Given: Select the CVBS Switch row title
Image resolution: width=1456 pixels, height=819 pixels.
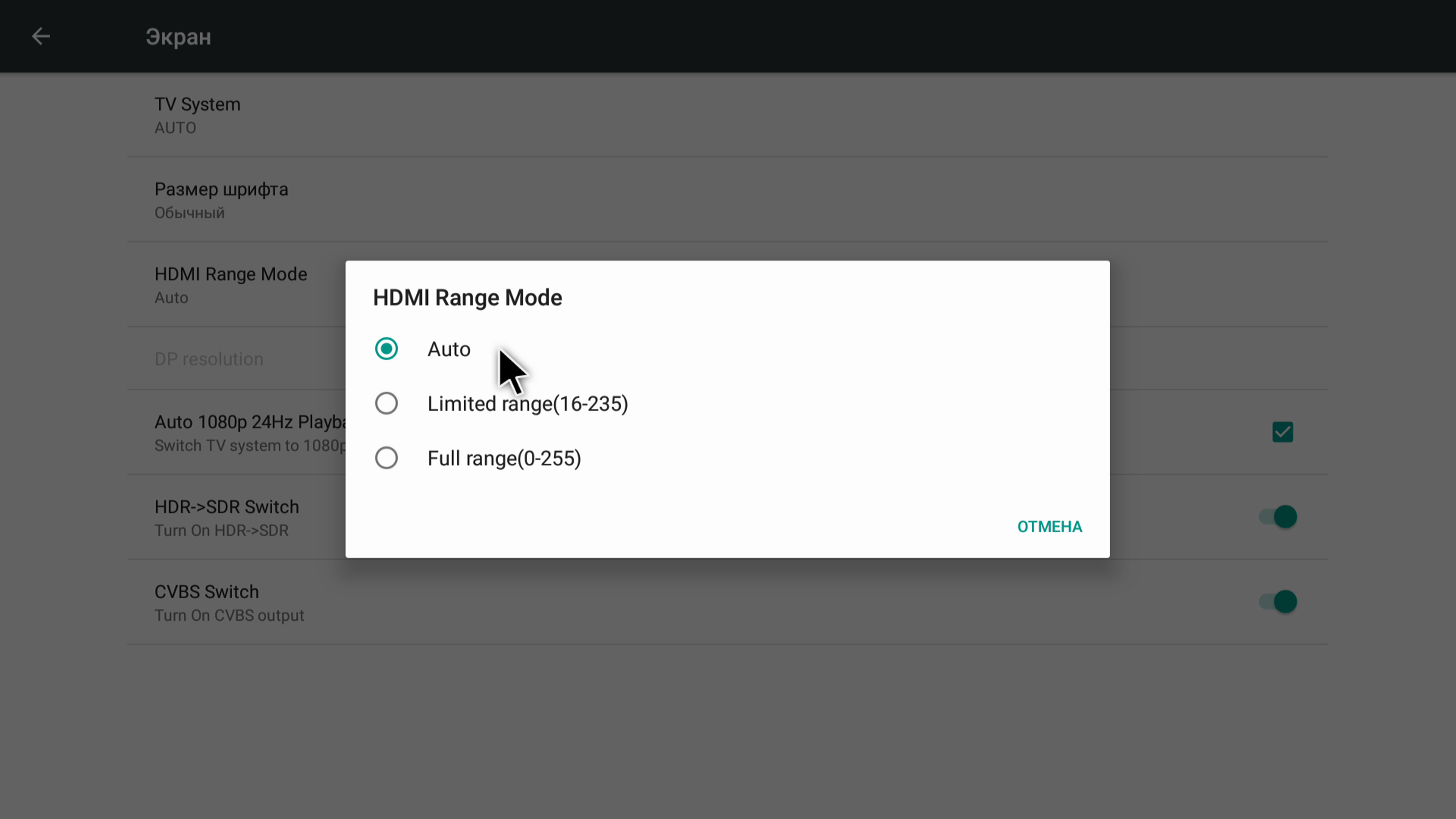Looking at the screenshot, I should [x=207, y=592].
